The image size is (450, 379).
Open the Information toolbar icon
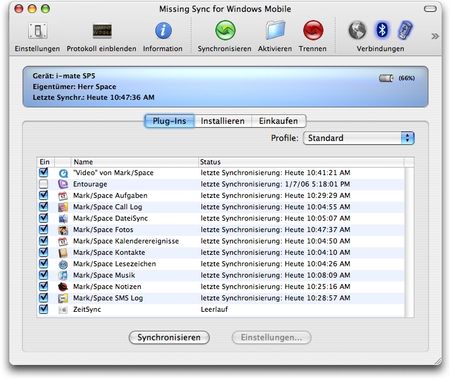(x=163, y=31)
